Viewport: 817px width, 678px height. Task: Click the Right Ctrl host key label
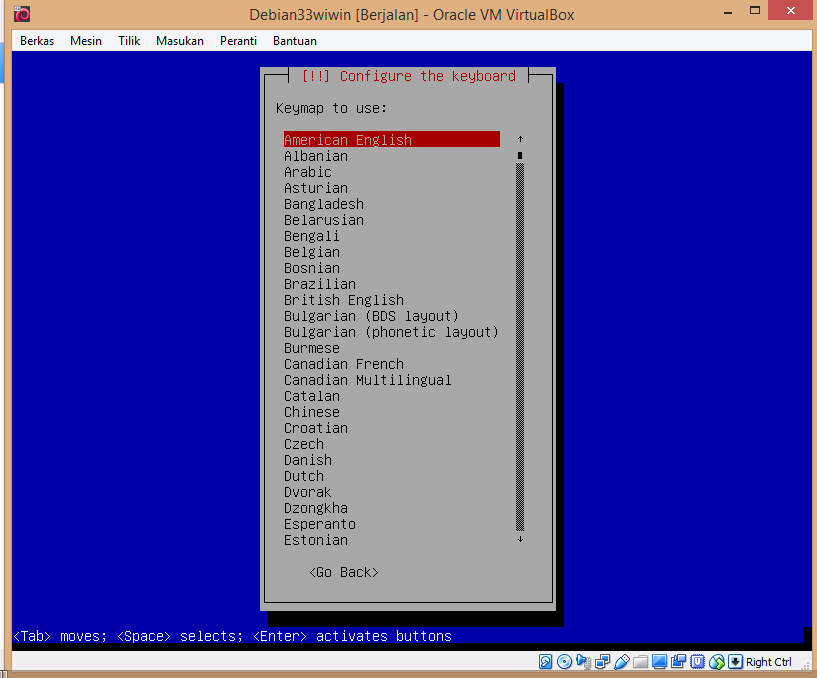[769, 662]
